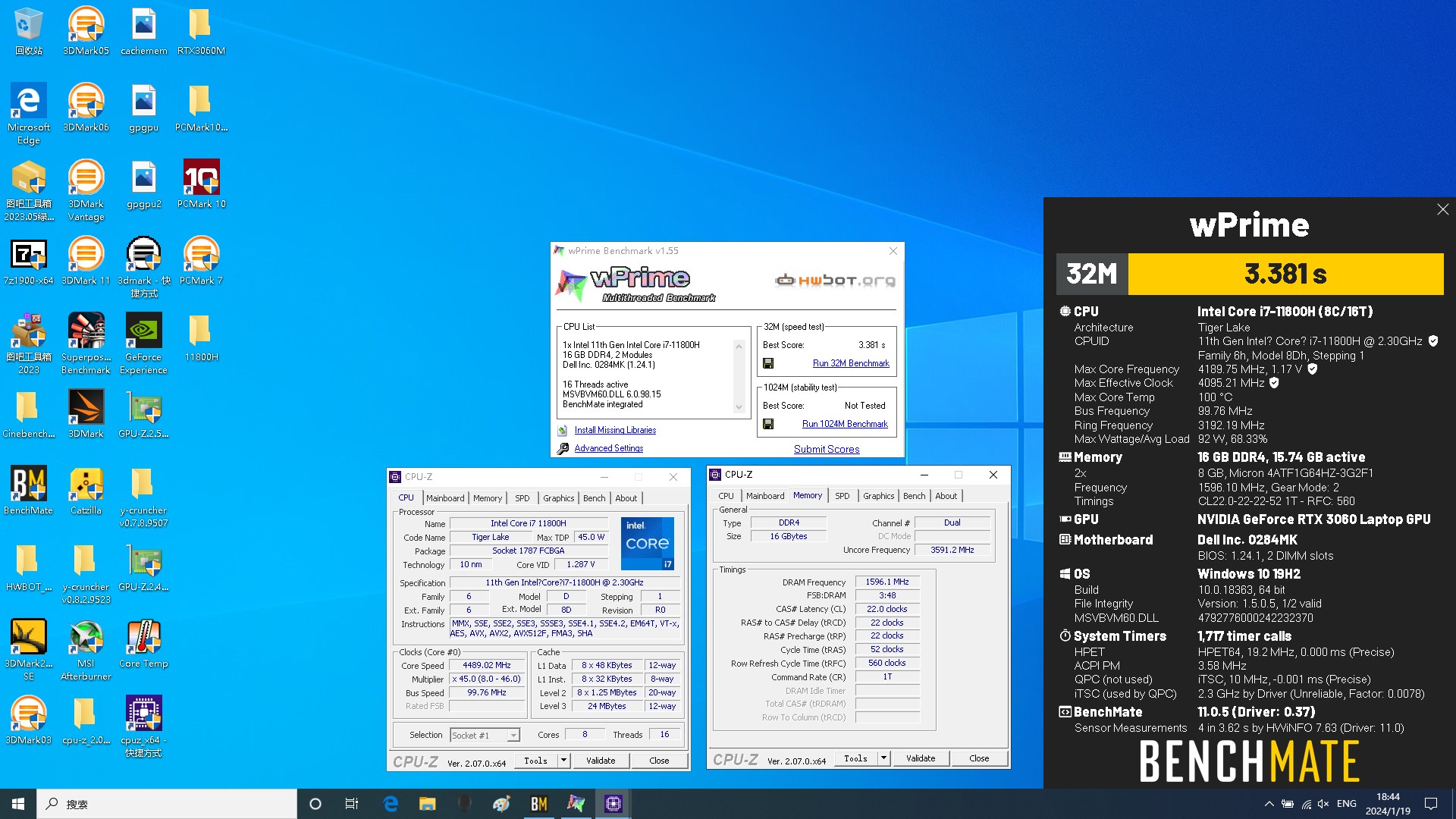The image size is (1456, 819).
Task: Click Install Missing Libraries link
Action: click(x=615, y=430)
